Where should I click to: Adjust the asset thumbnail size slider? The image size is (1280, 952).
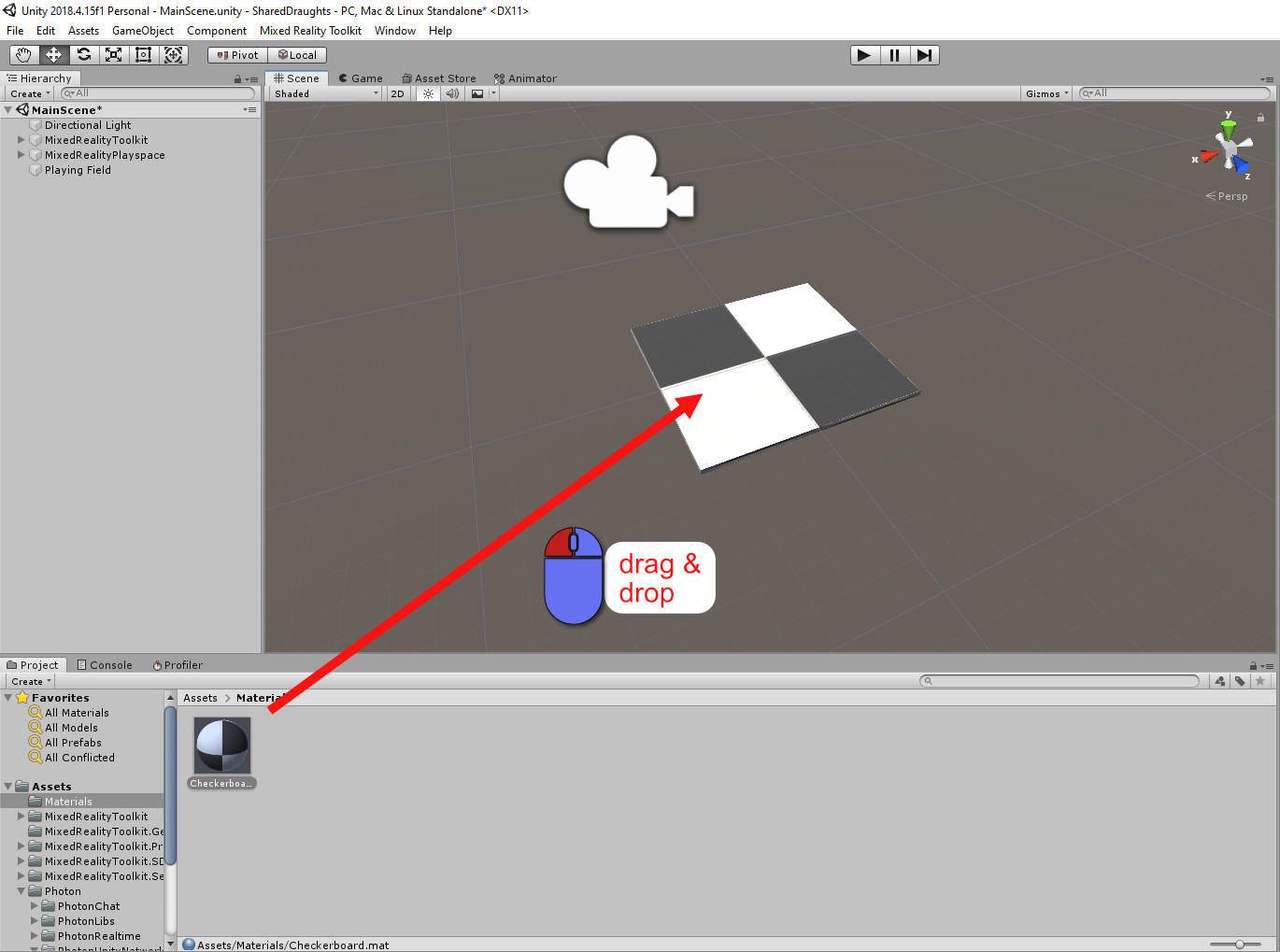(x=1239, y=945)
